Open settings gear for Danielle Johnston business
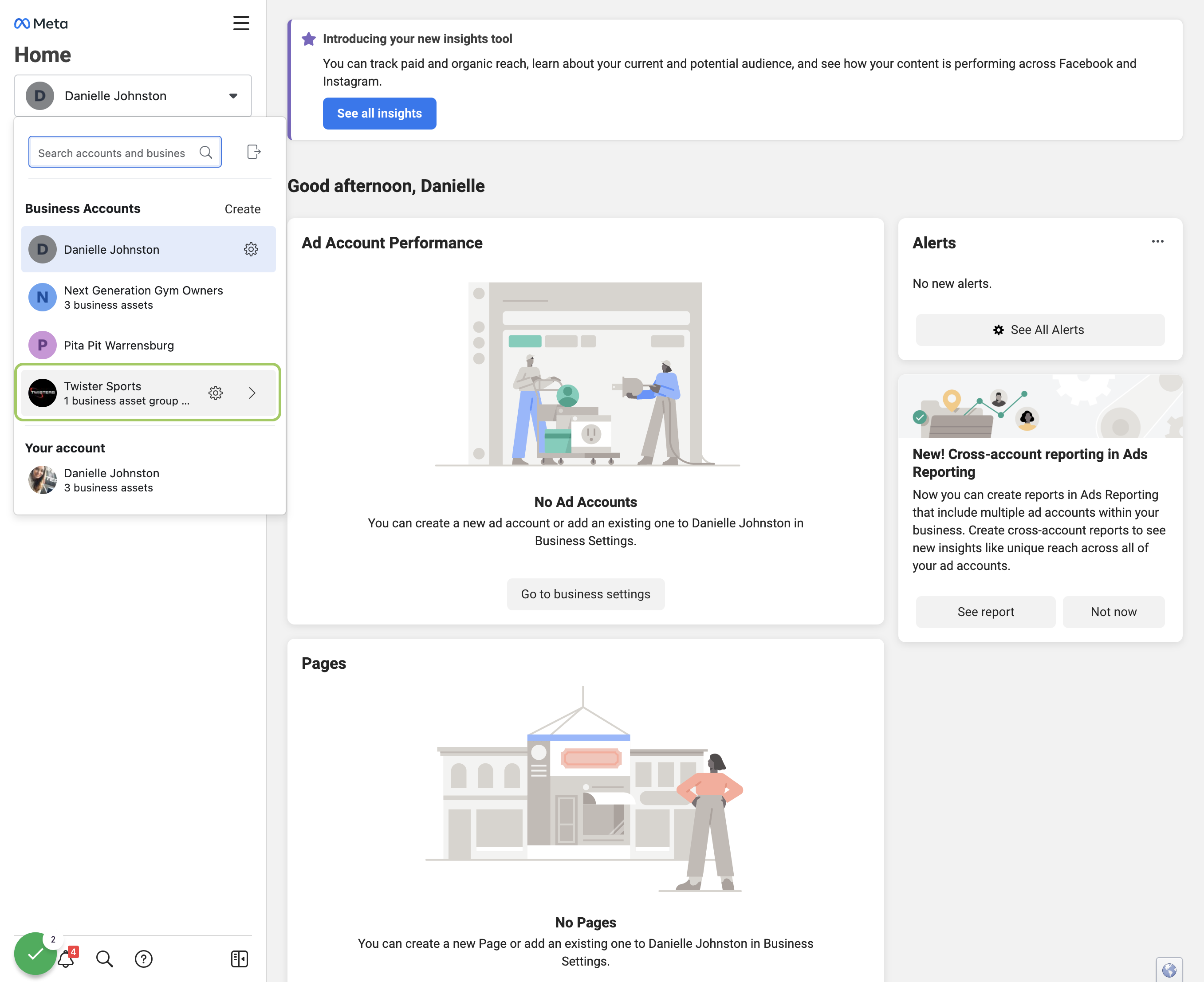Image resolution: width=1204 pixels, height=982 pixels. click(251, 249)
